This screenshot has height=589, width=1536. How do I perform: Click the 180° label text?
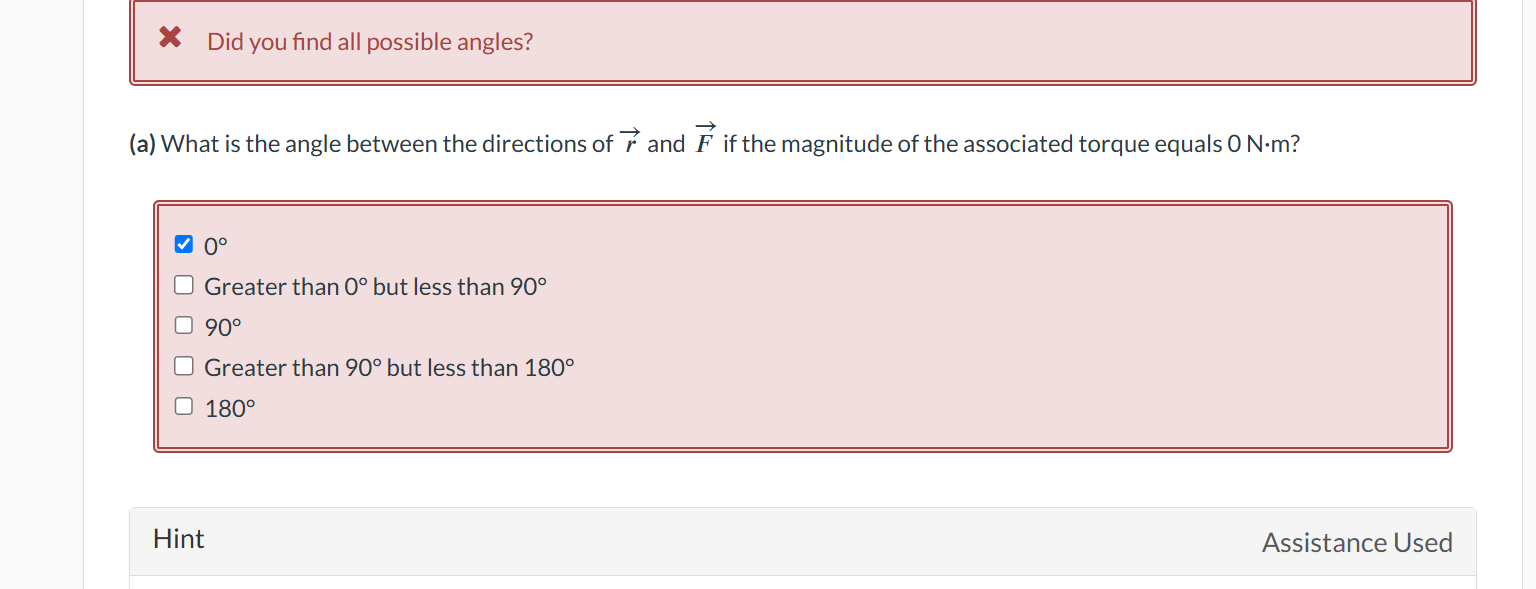(230, 406)
